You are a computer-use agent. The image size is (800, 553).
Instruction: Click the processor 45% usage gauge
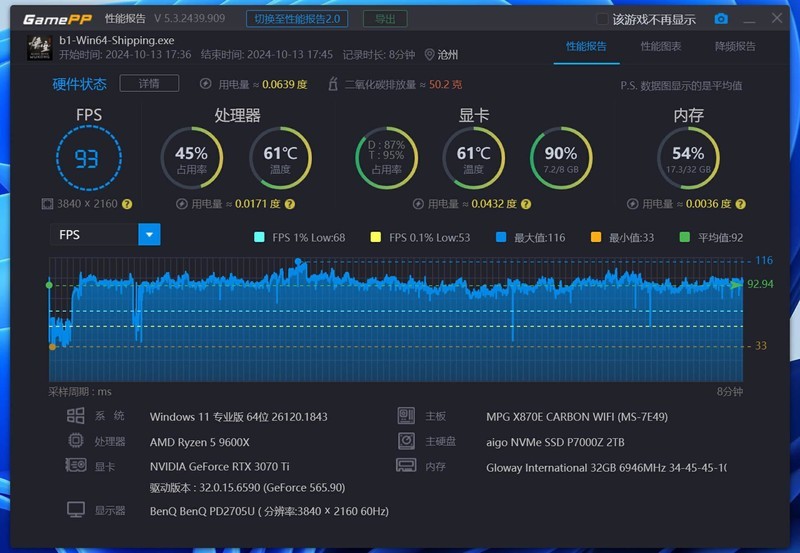[192, 158]
